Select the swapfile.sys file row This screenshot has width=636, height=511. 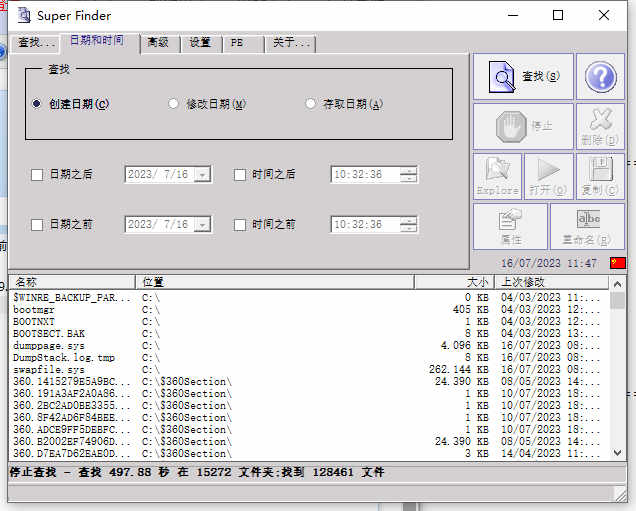click(309, 370)
